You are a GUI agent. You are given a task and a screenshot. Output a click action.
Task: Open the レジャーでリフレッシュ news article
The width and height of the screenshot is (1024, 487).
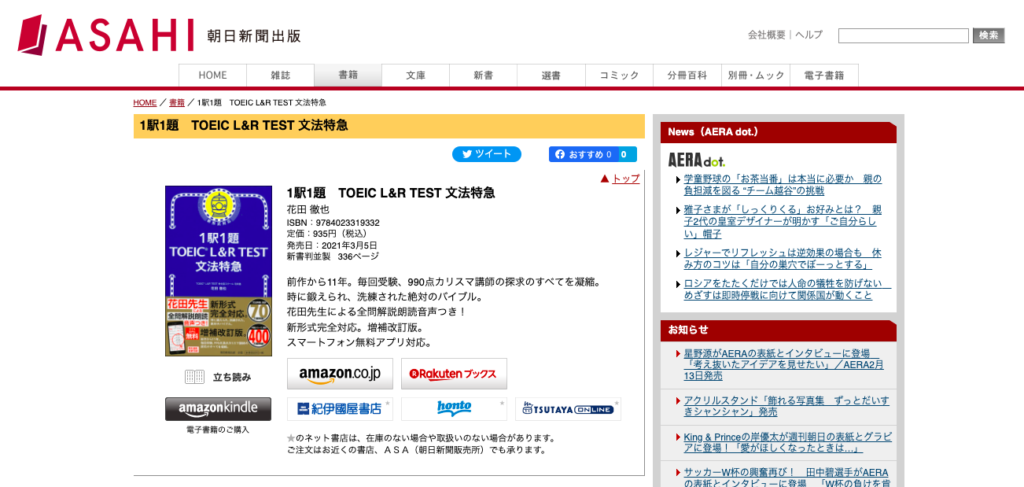click(x=782, y=259)
